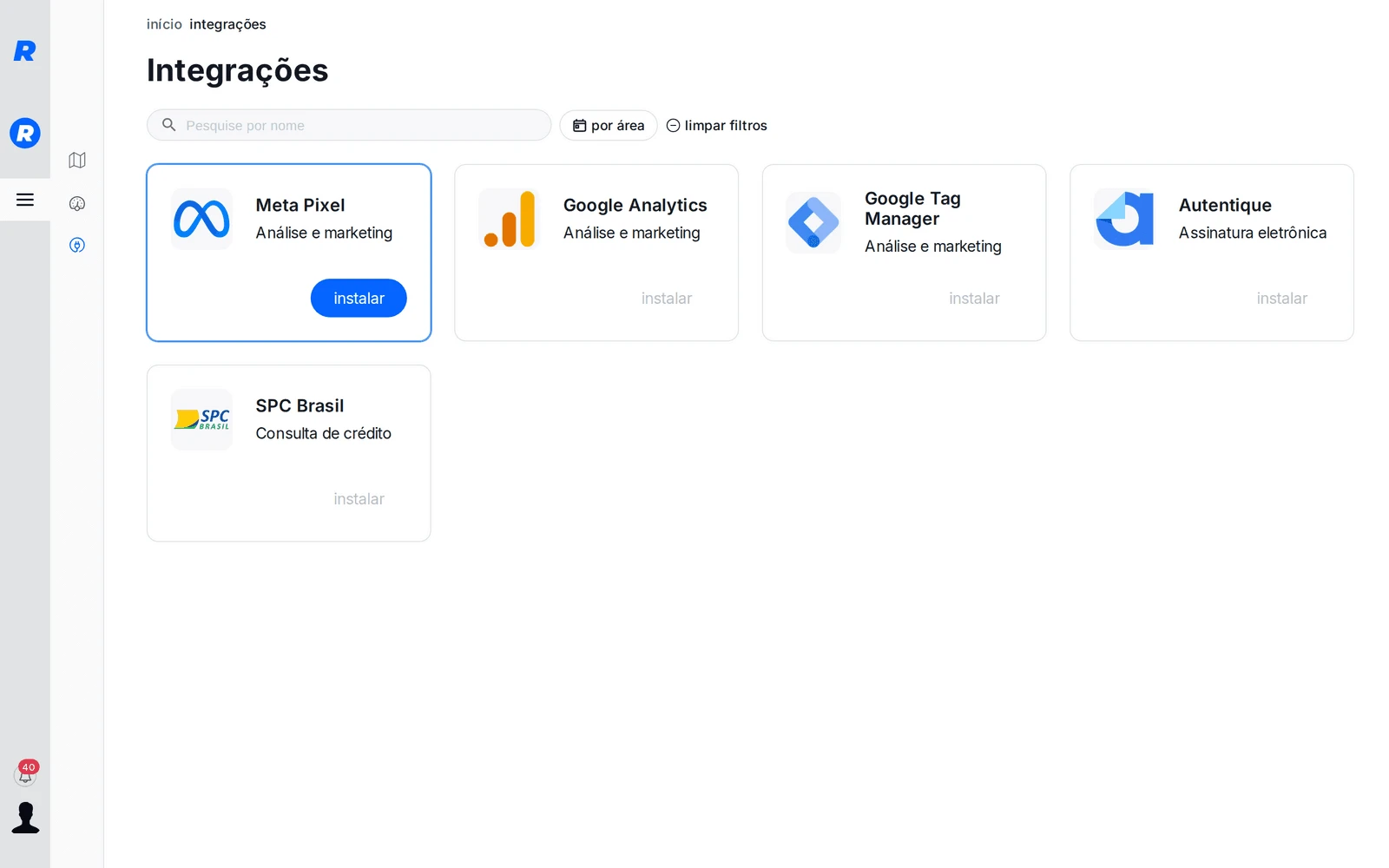Go to 'início' breadcrumb link

(164, 24)
